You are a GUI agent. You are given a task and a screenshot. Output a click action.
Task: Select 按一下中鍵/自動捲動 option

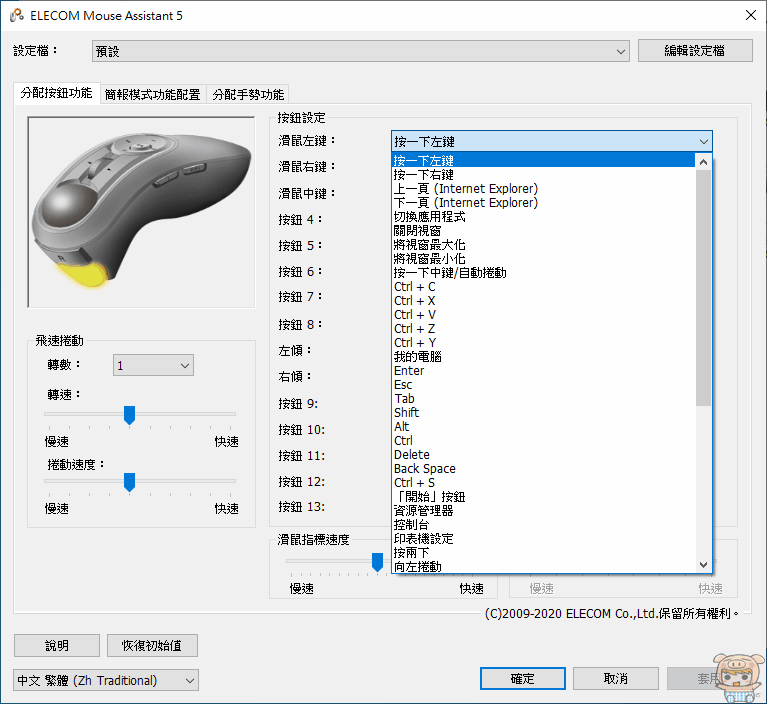543,273
